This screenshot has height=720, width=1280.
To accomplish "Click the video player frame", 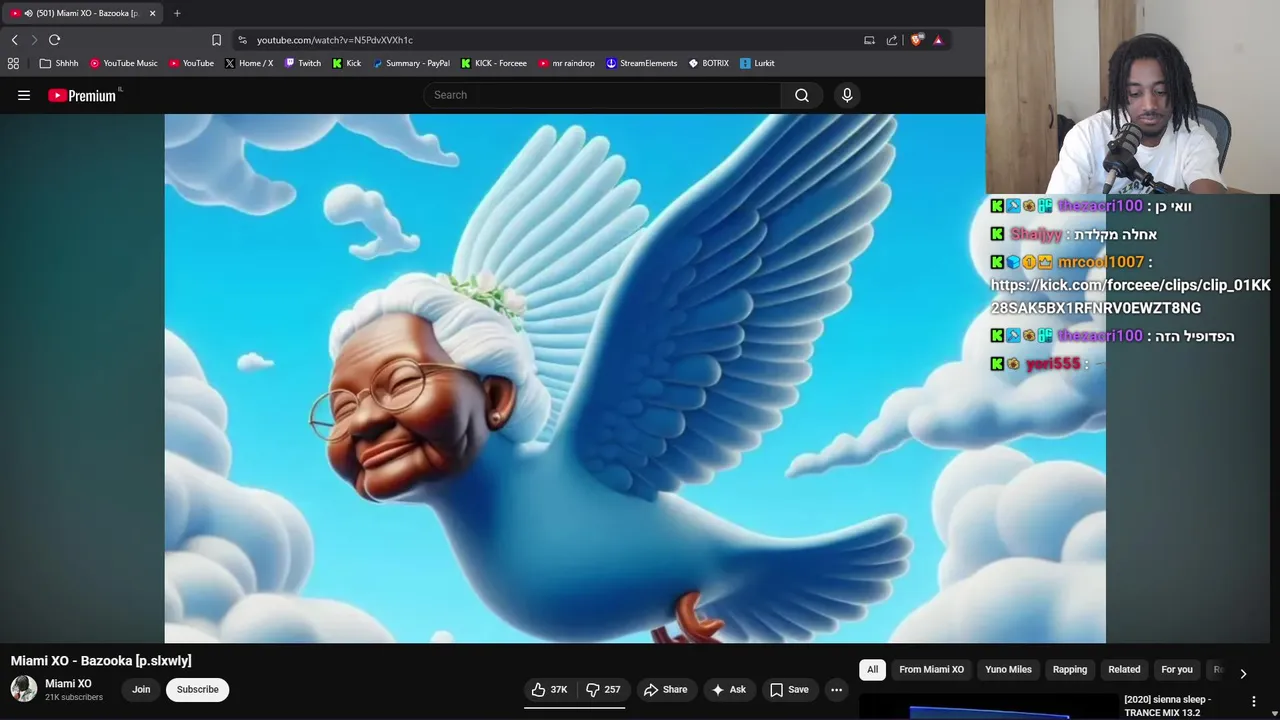I will [635, 378].
